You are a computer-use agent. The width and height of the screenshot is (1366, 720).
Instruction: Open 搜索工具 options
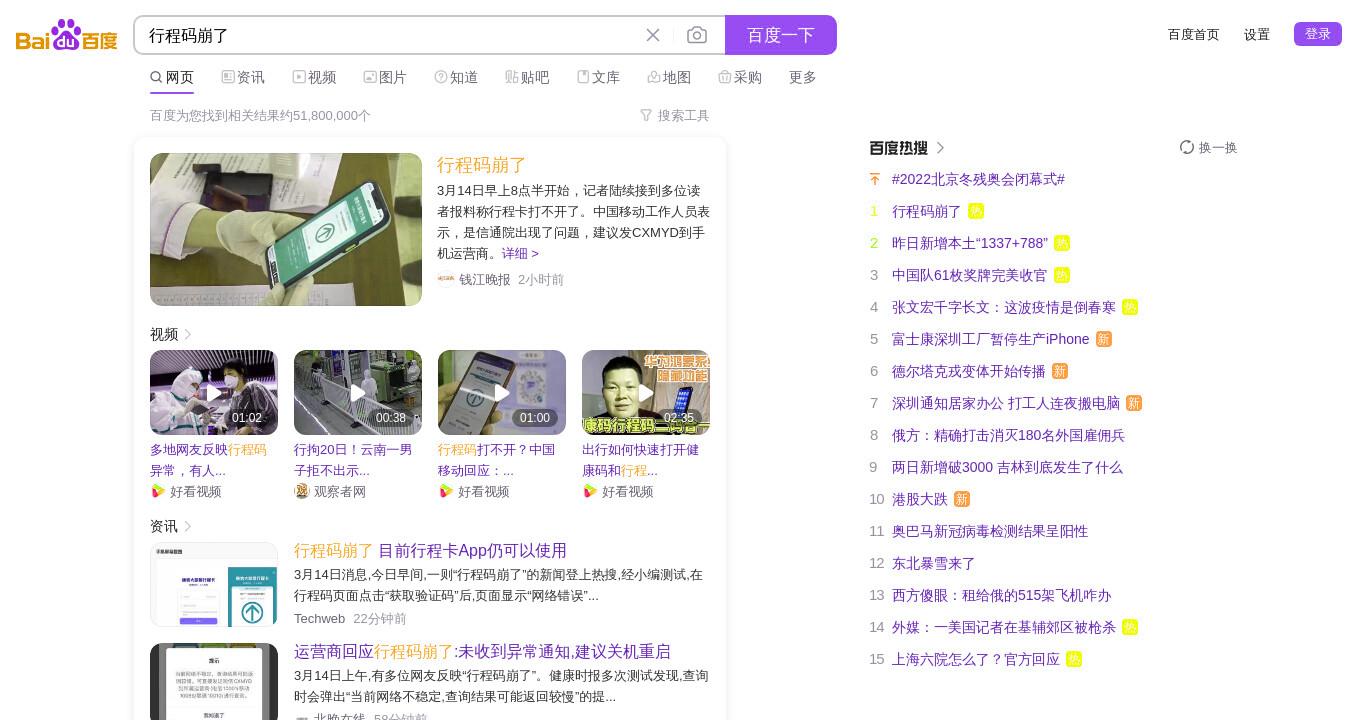pos(675,115)
